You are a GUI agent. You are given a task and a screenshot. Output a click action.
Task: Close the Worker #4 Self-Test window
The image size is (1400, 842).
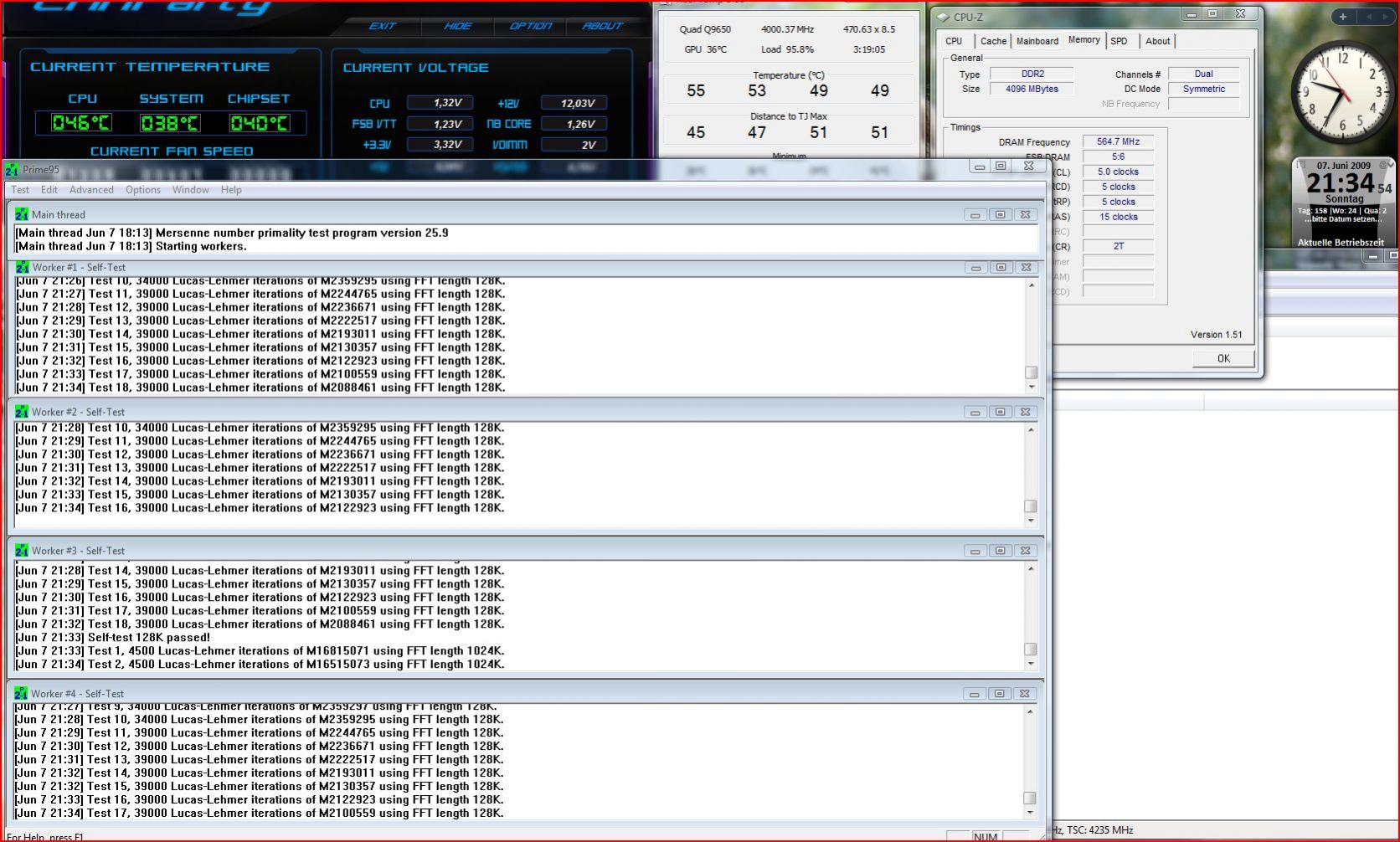pos(1025,694)
